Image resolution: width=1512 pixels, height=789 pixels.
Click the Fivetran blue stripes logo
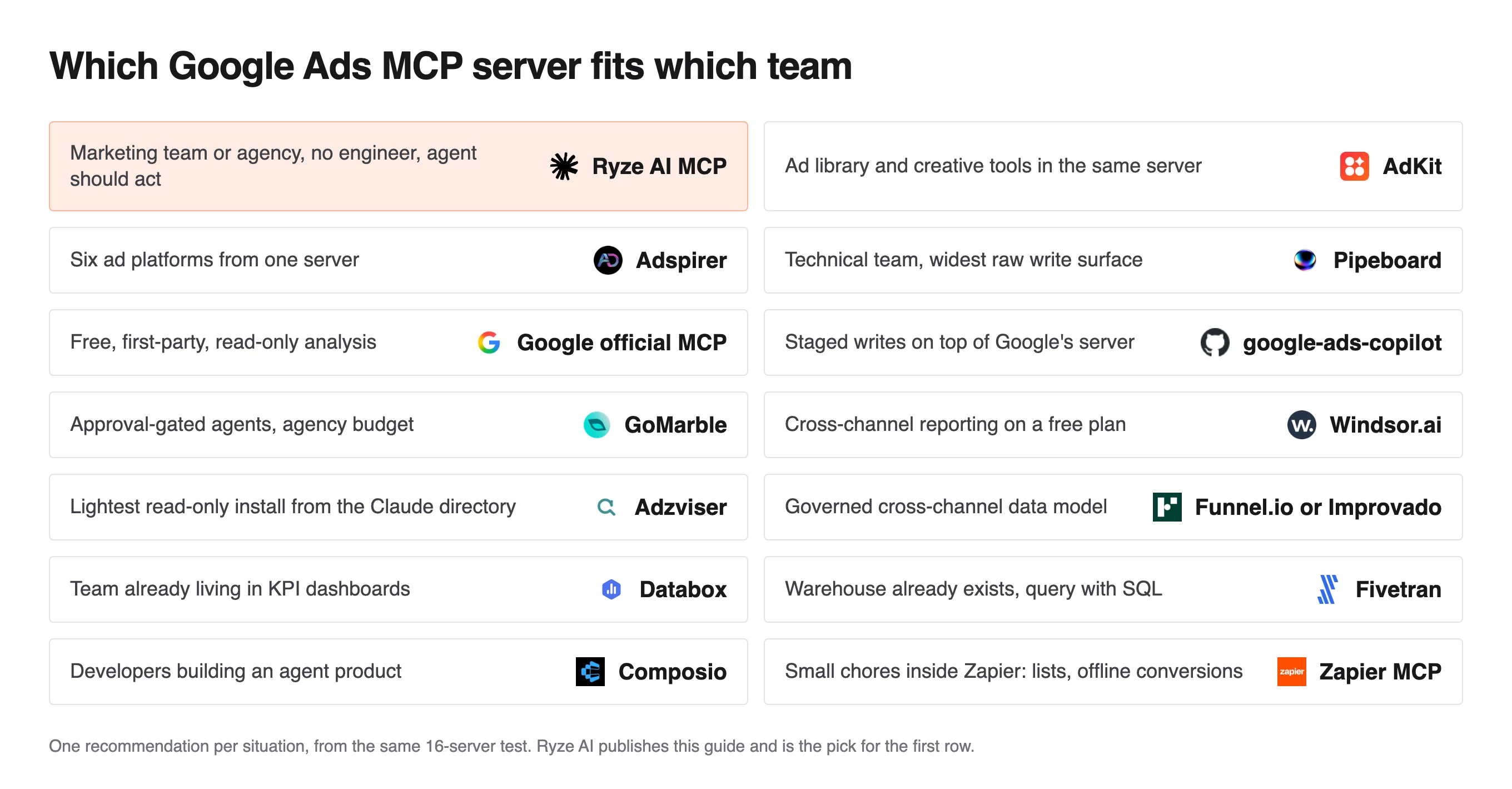click(x=1327, y=589)
